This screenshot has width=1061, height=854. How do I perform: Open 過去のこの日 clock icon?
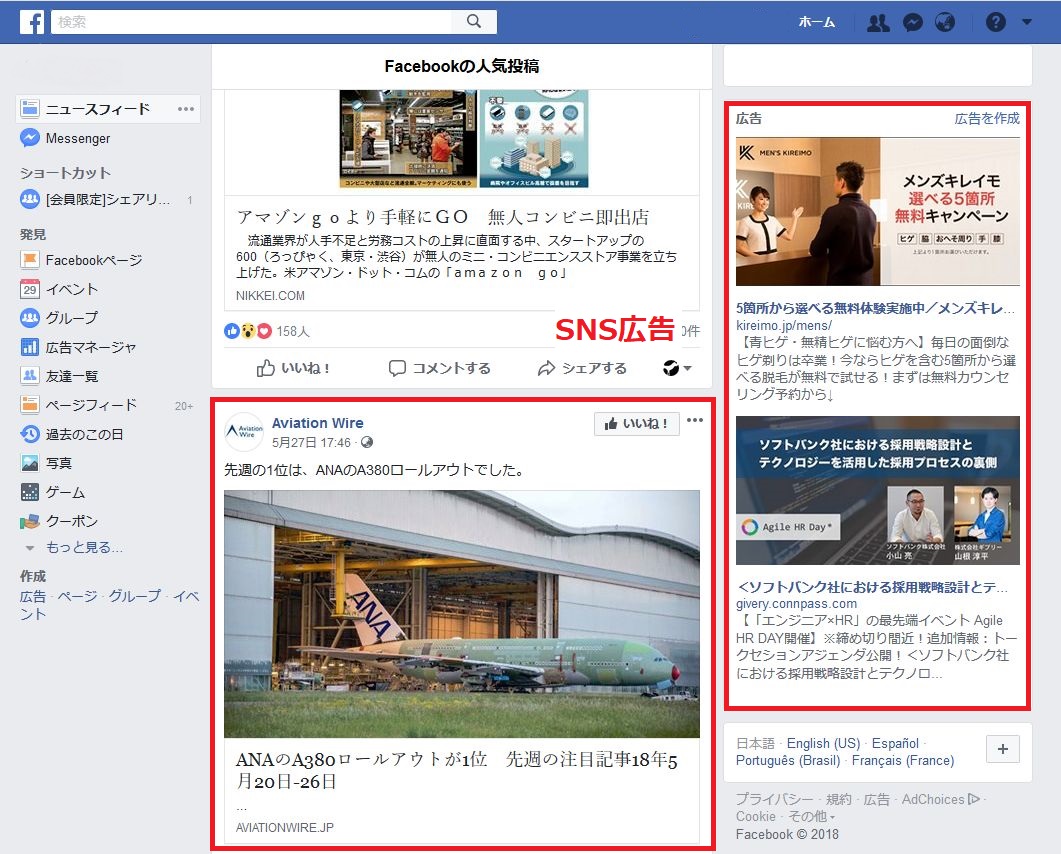coord(30,434)
